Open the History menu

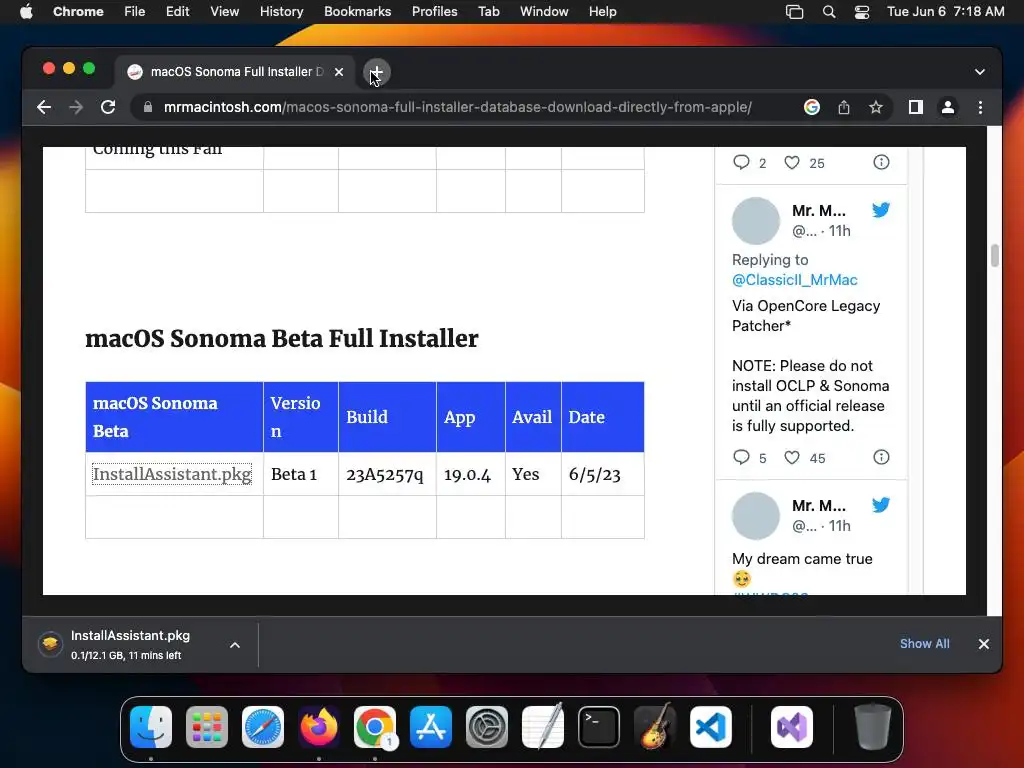click(281, 12)
